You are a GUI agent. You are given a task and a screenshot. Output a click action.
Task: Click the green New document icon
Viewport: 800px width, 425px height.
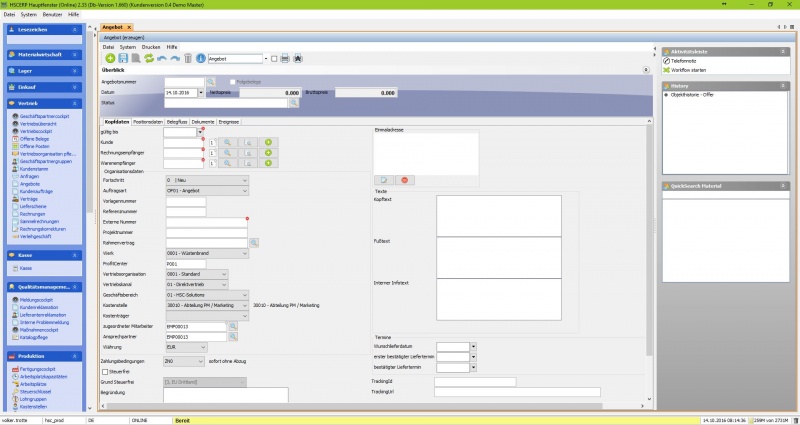point(109,59)
